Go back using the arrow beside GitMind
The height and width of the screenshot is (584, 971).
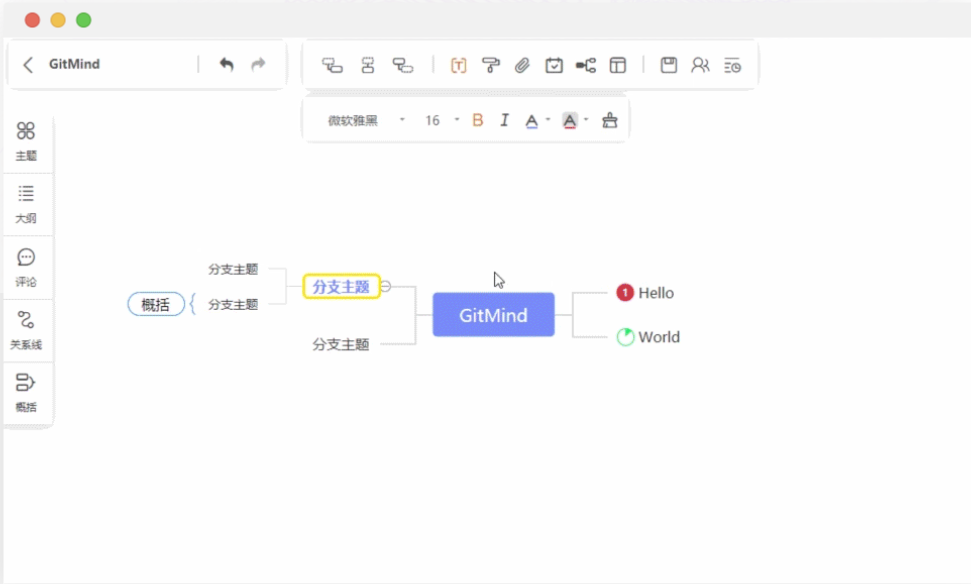(28, 64)
